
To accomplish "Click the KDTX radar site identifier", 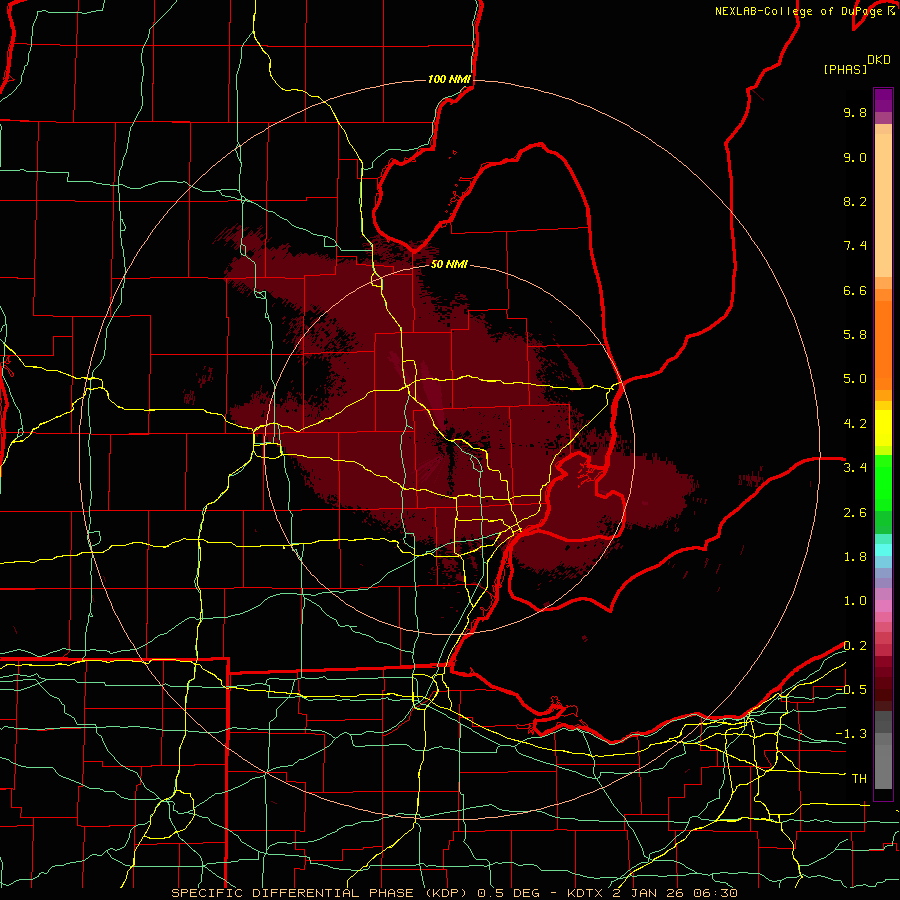I will tap(587, 893).
